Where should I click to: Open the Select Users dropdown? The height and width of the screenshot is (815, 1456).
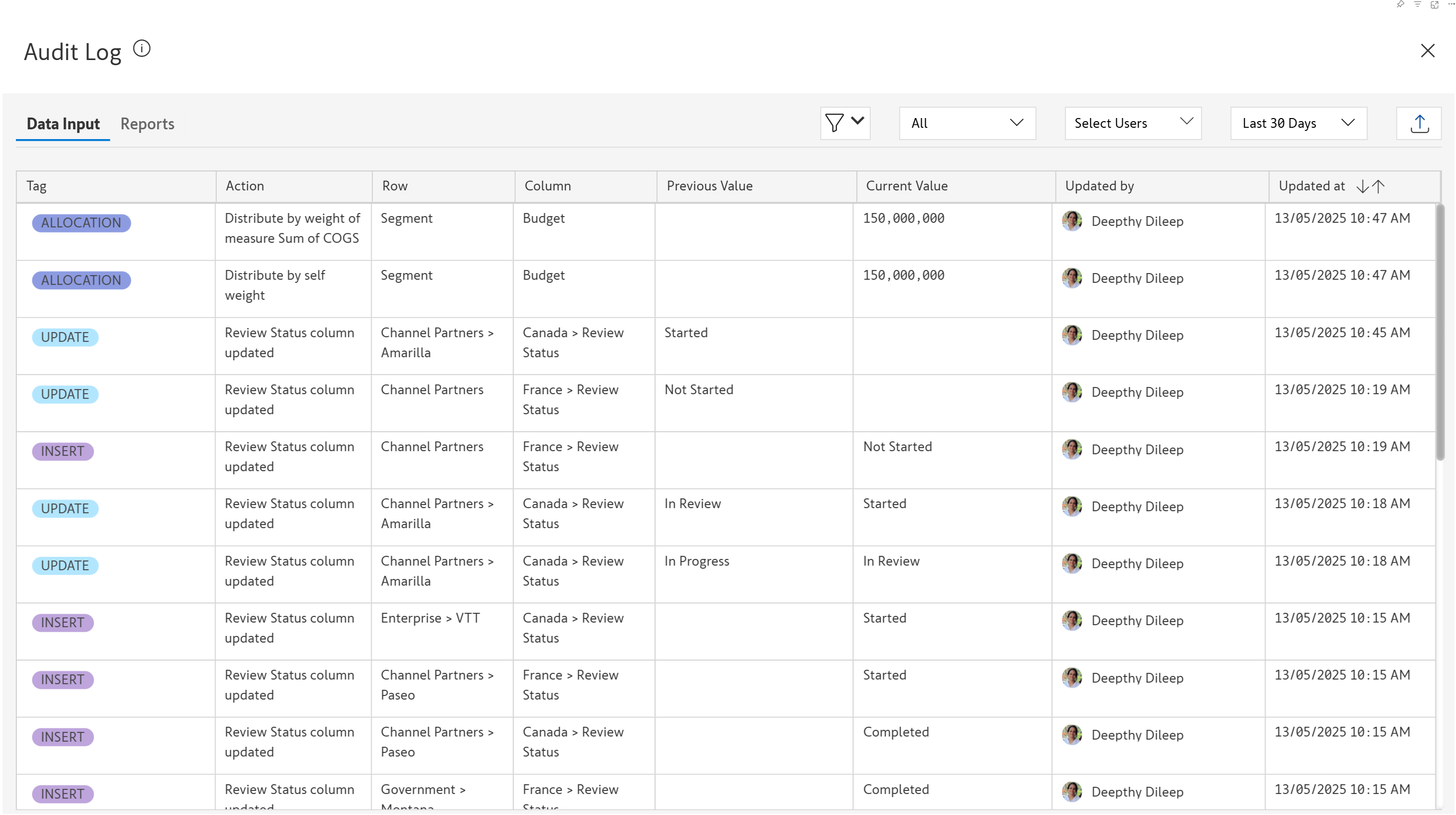tap(1132, 123)
